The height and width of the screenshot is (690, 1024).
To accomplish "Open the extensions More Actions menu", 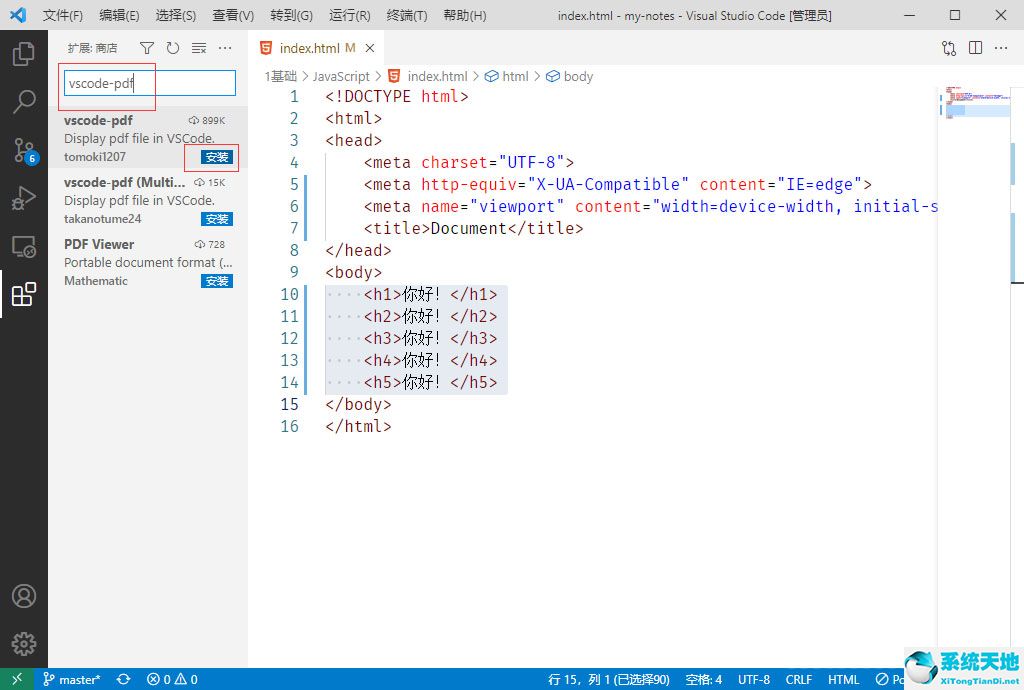I will click(224, 47).
